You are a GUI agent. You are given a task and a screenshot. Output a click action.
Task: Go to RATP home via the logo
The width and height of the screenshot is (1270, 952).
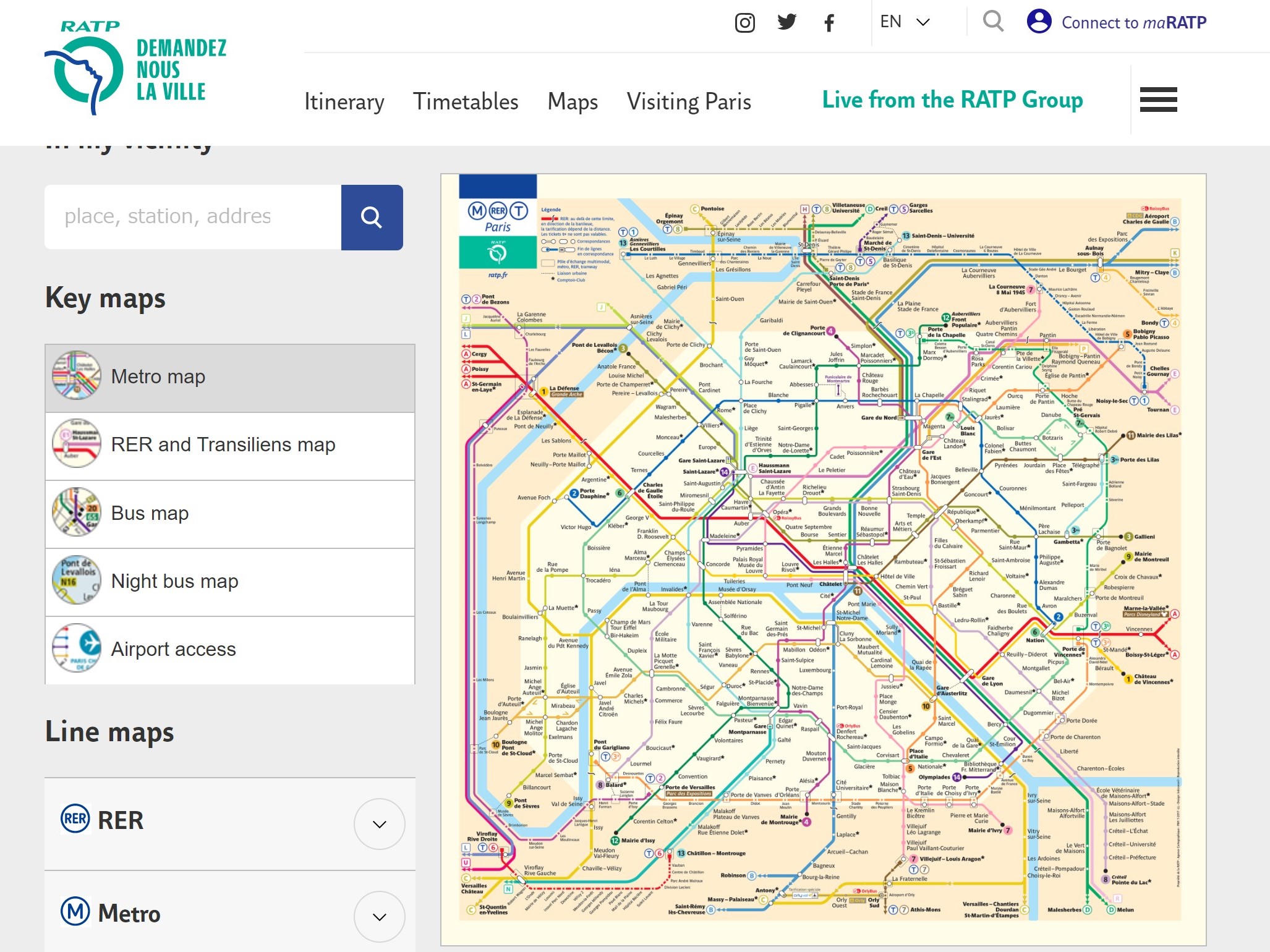coord(136,68)
